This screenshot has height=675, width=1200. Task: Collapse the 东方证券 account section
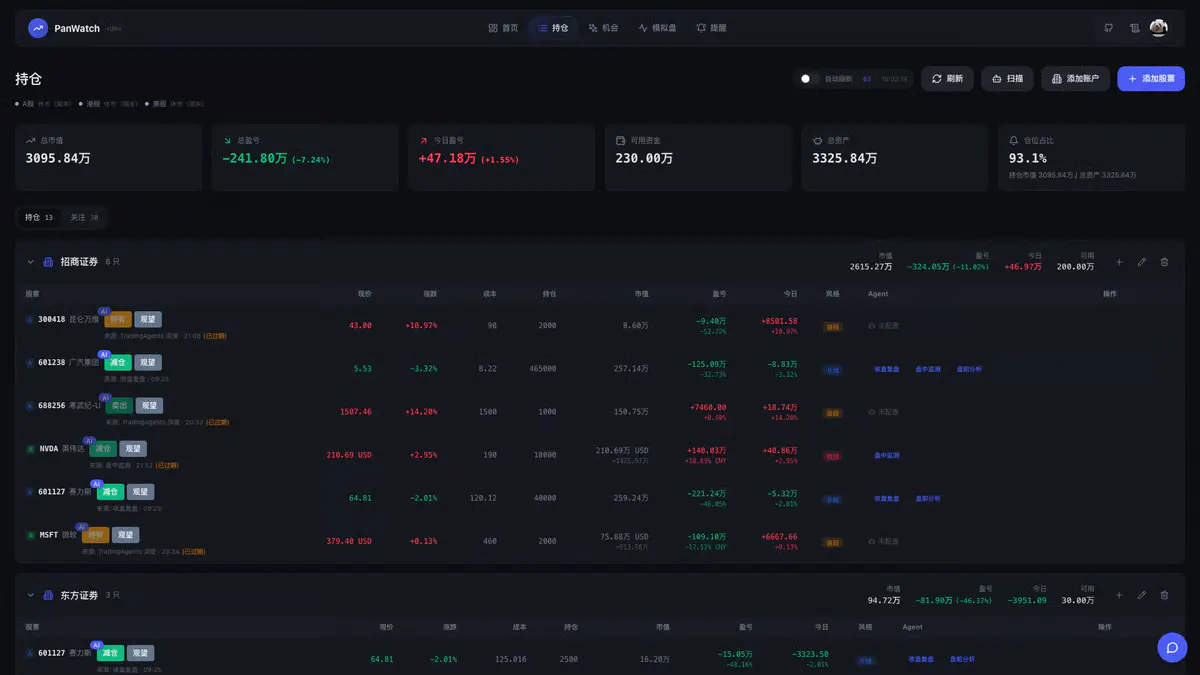point(30,595)
